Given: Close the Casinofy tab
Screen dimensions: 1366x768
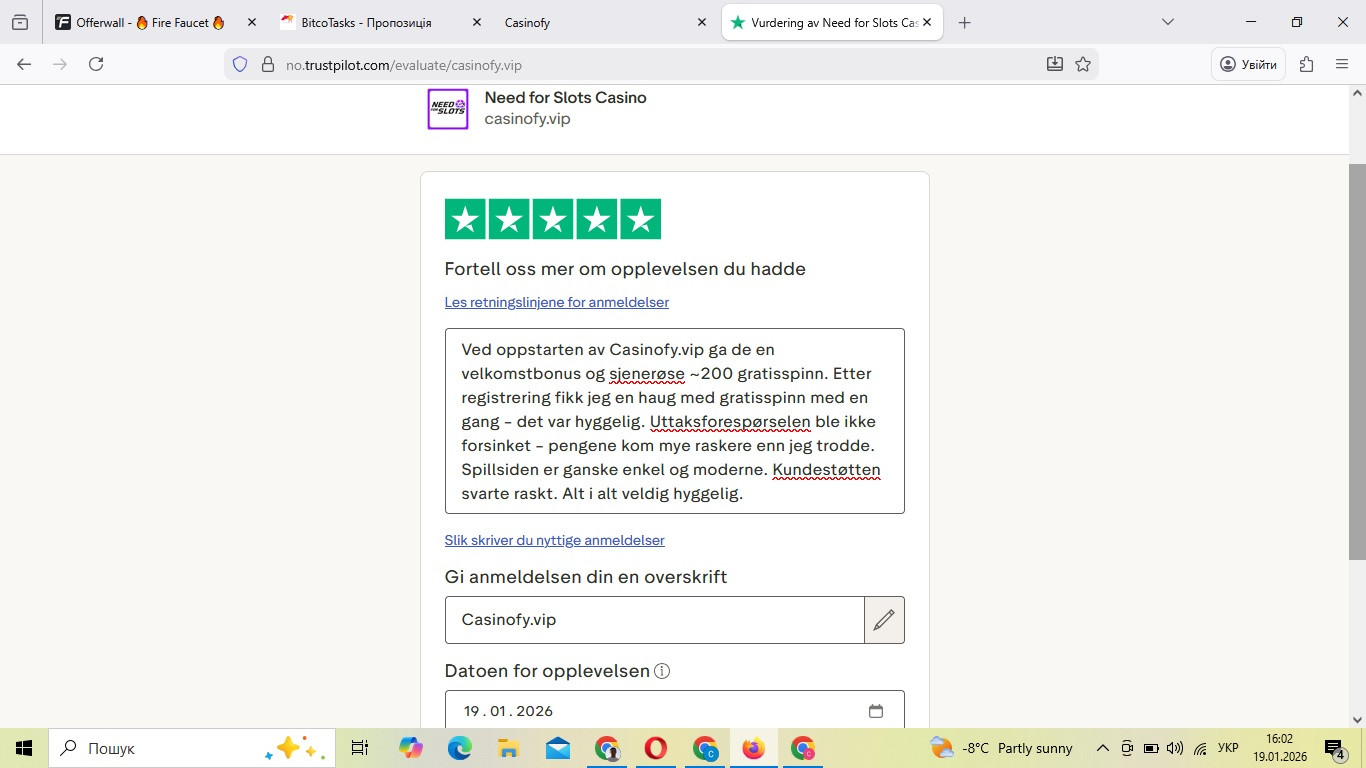Looking at the screenshot, I should click(x=702, y=22).
